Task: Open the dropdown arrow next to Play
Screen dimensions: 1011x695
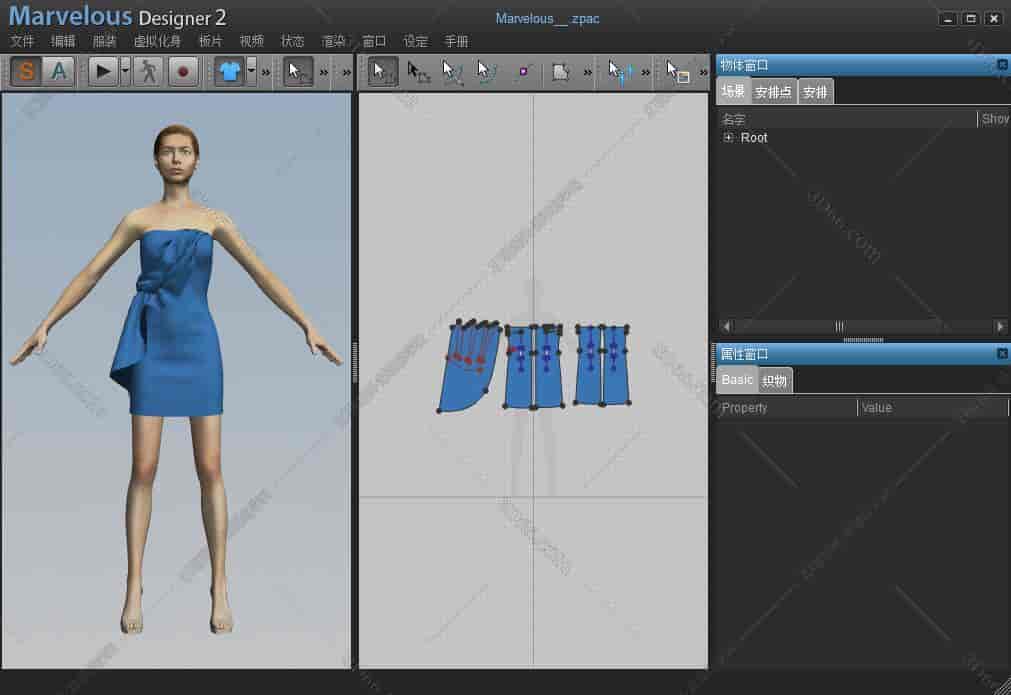Action: (125, 72)
